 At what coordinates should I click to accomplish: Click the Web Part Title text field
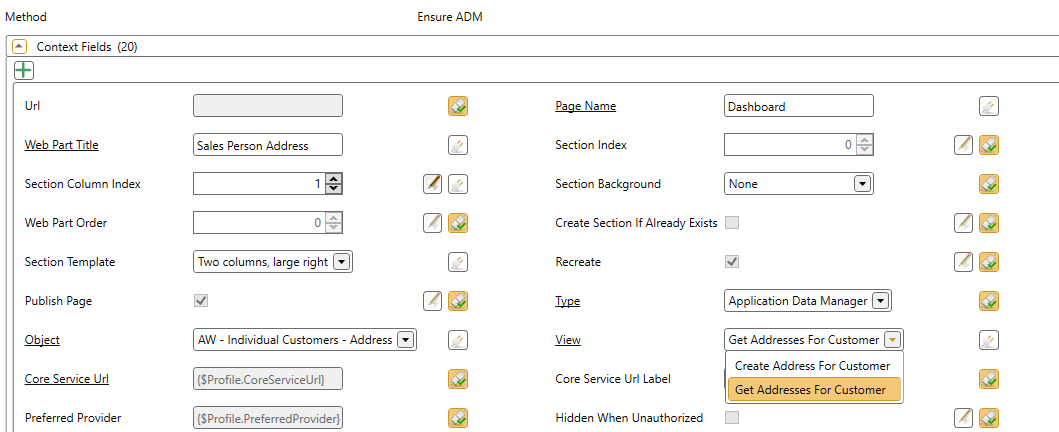(267, 145)
